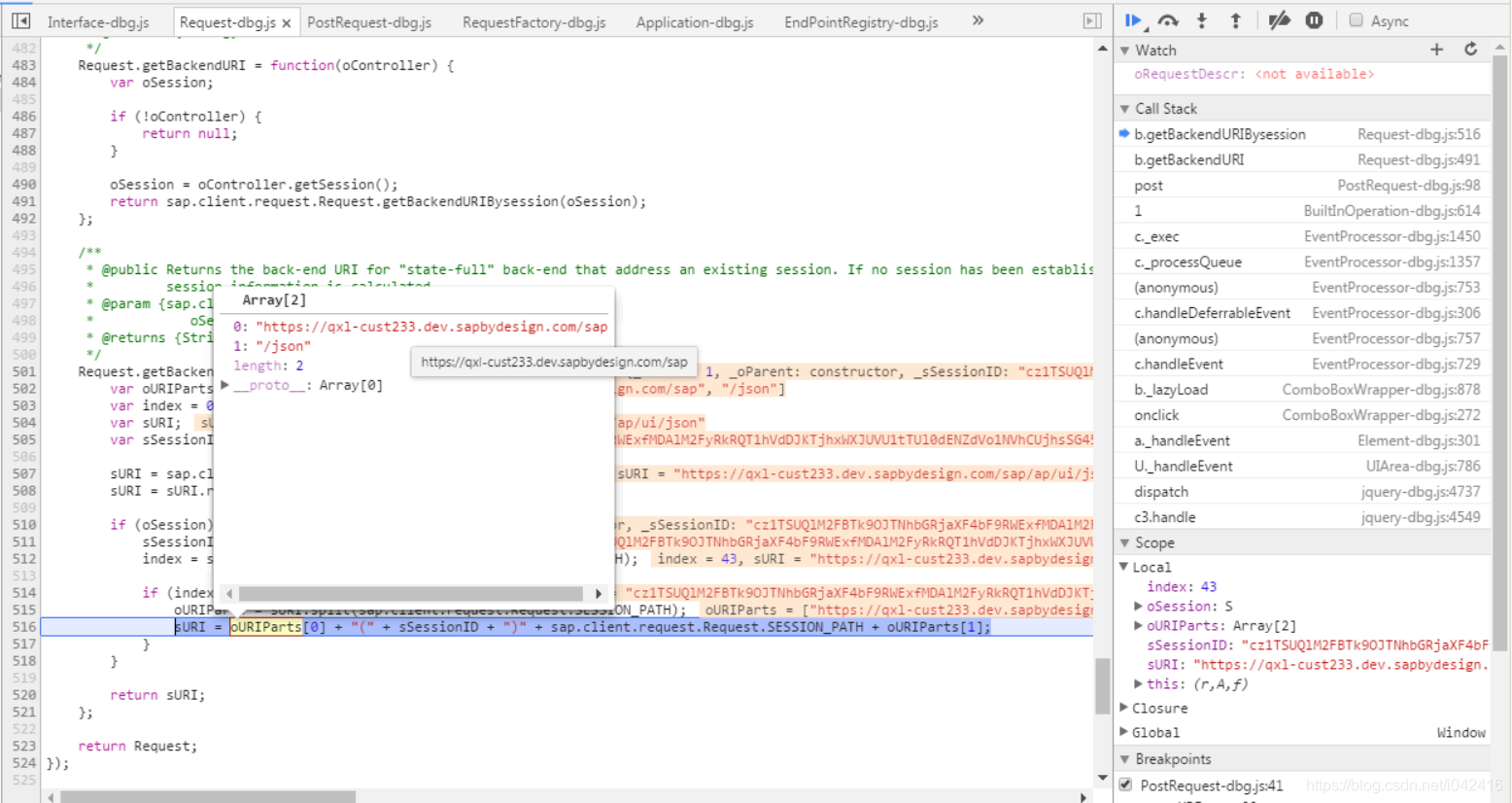Close the Request-dbg.js tab
This screenshot has height=803, width=1512.
(287, 23)
